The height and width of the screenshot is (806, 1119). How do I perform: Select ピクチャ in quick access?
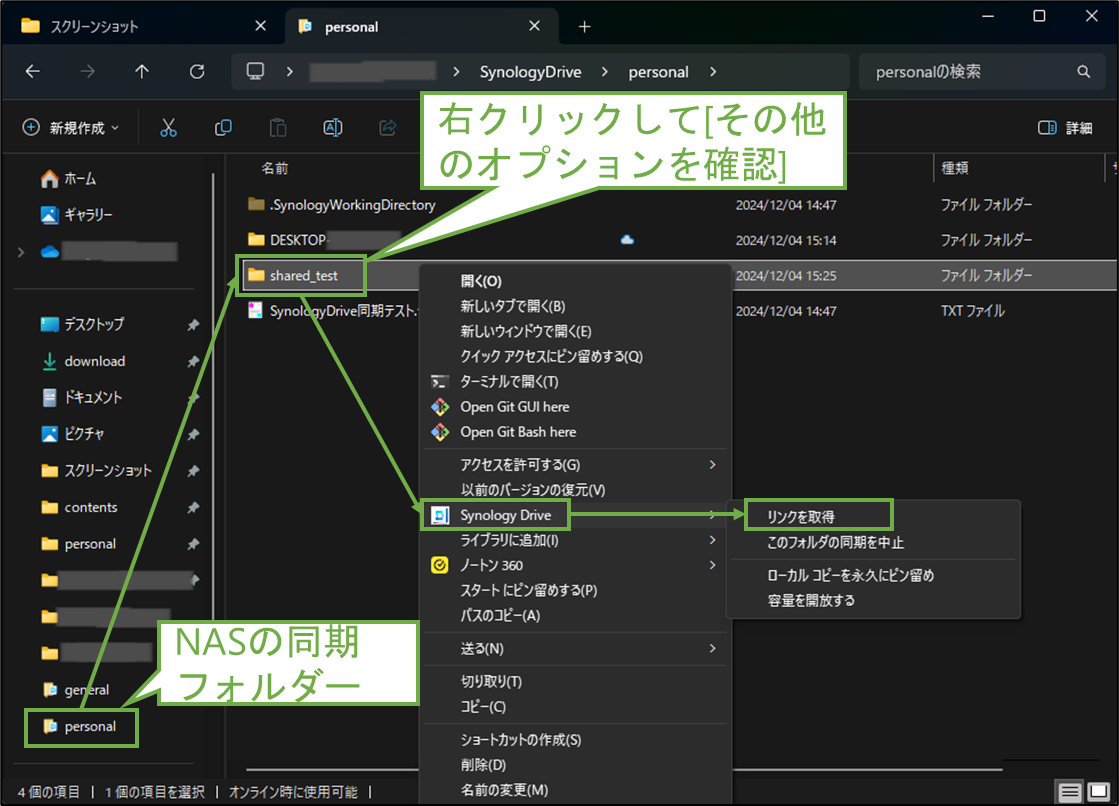point(73,434)
